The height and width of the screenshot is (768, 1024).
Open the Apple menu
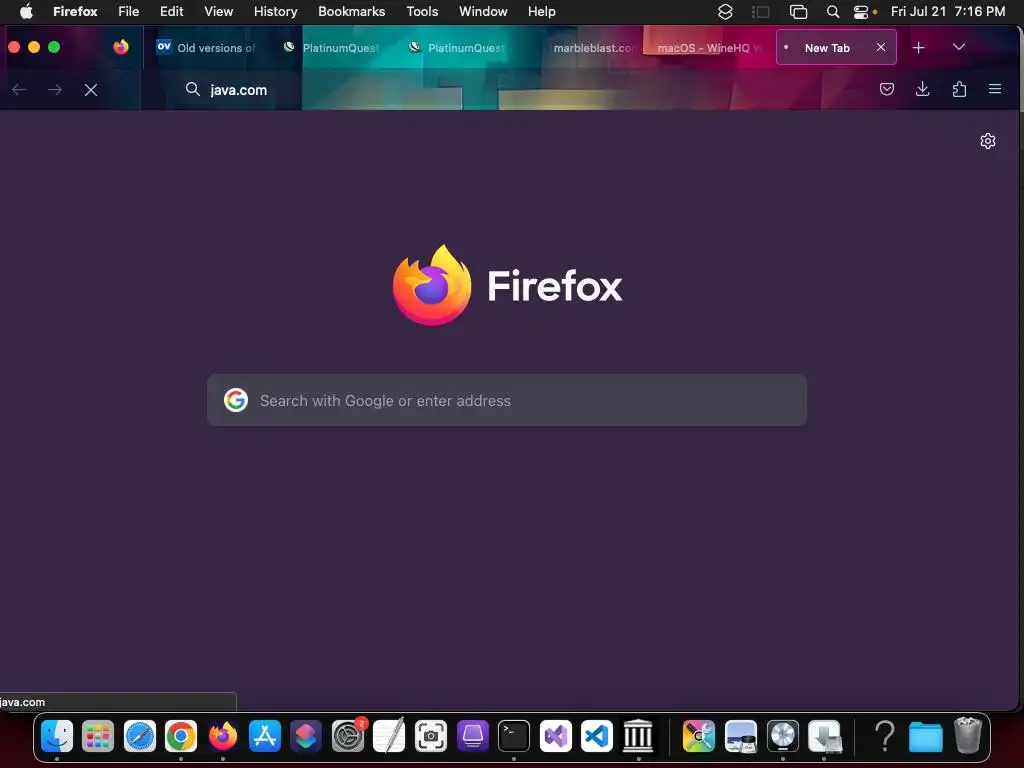pos(26,12)
